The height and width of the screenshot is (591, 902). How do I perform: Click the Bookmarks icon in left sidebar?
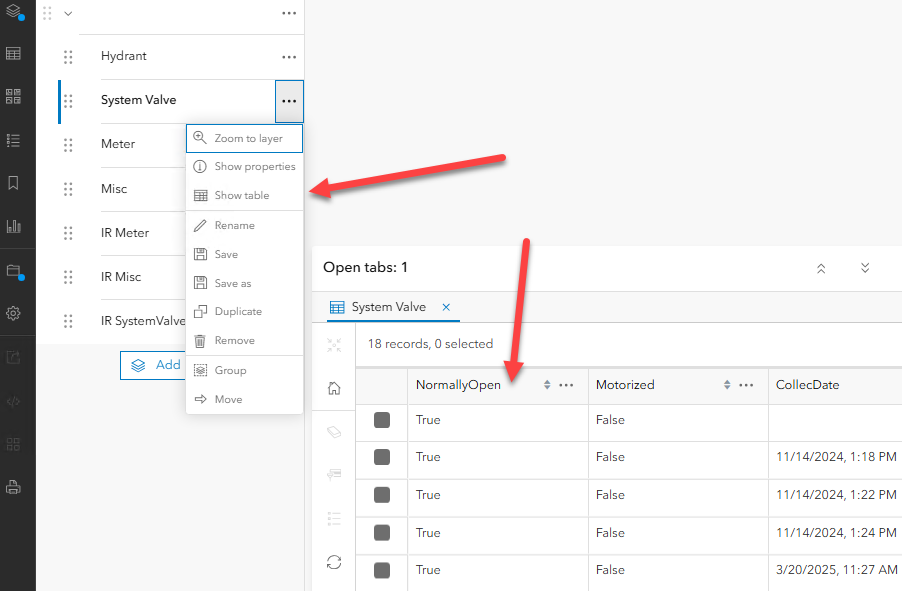tap(14, 183)
